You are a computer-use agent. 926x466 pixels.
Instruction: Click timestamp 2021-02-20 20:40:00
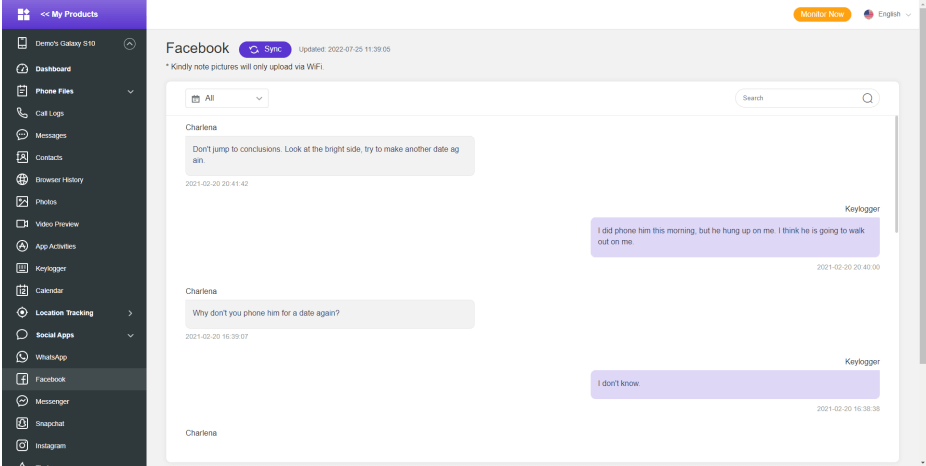(848, 267)
